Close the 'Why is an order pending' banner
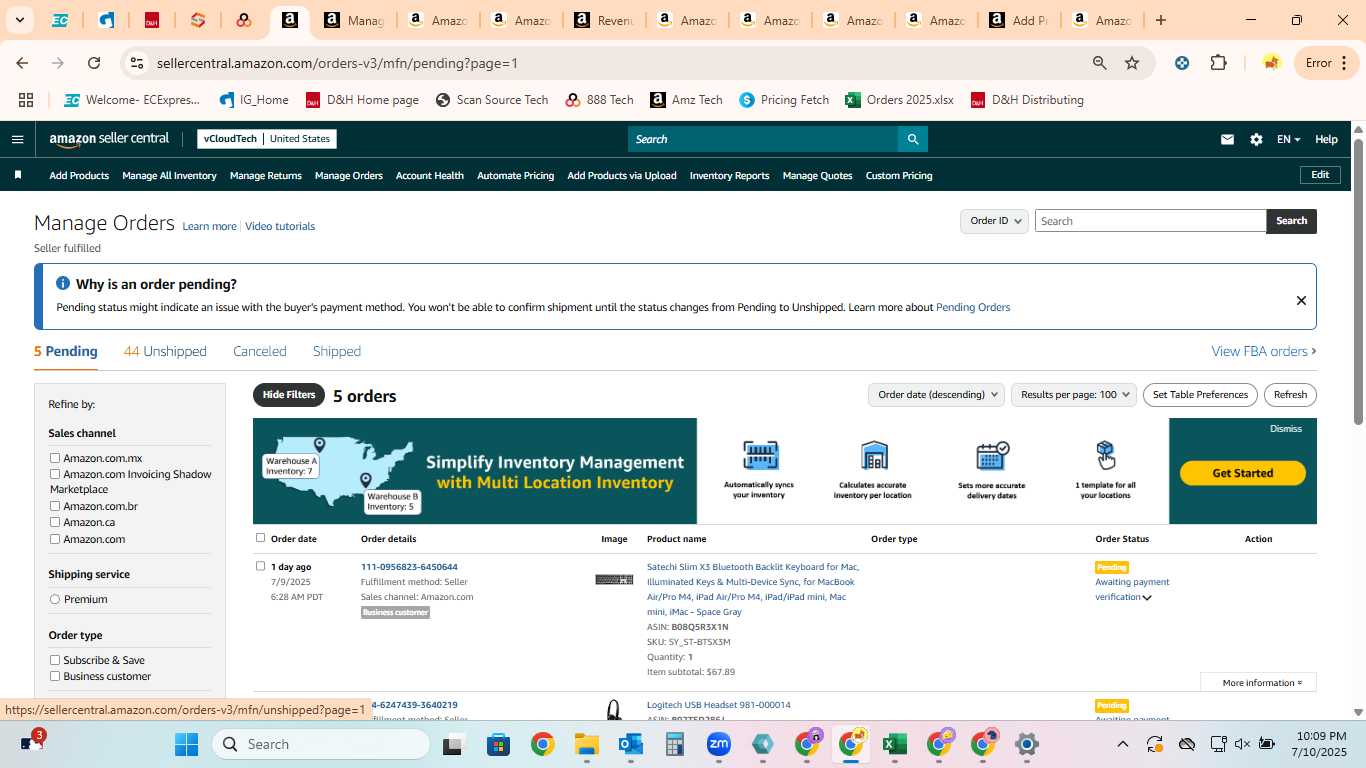The height and width of the screenshot is (768, 1366). [1301, 300]
